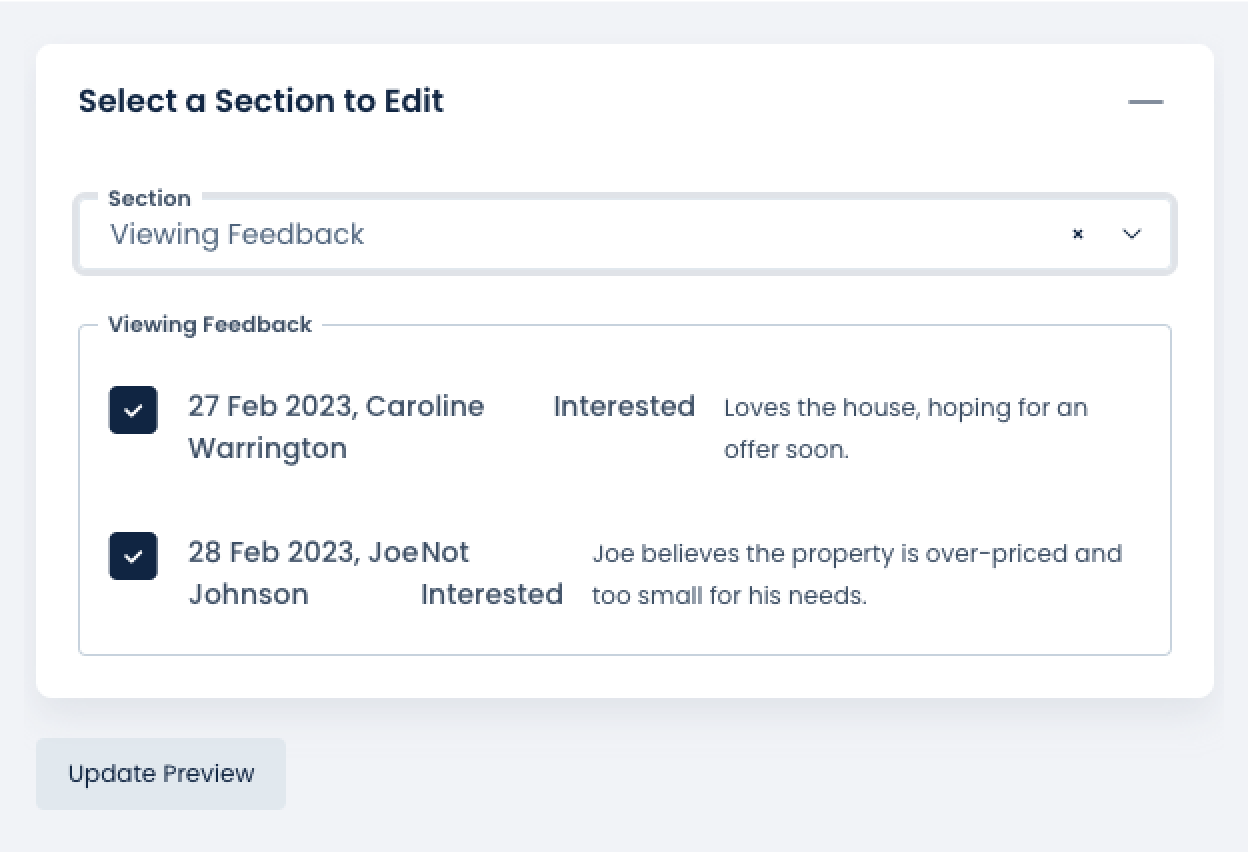This screenshot has width=1248, height=852.
Task: Select the Viewing Feedback value text in the field
Action: click(x=236, y=234)
